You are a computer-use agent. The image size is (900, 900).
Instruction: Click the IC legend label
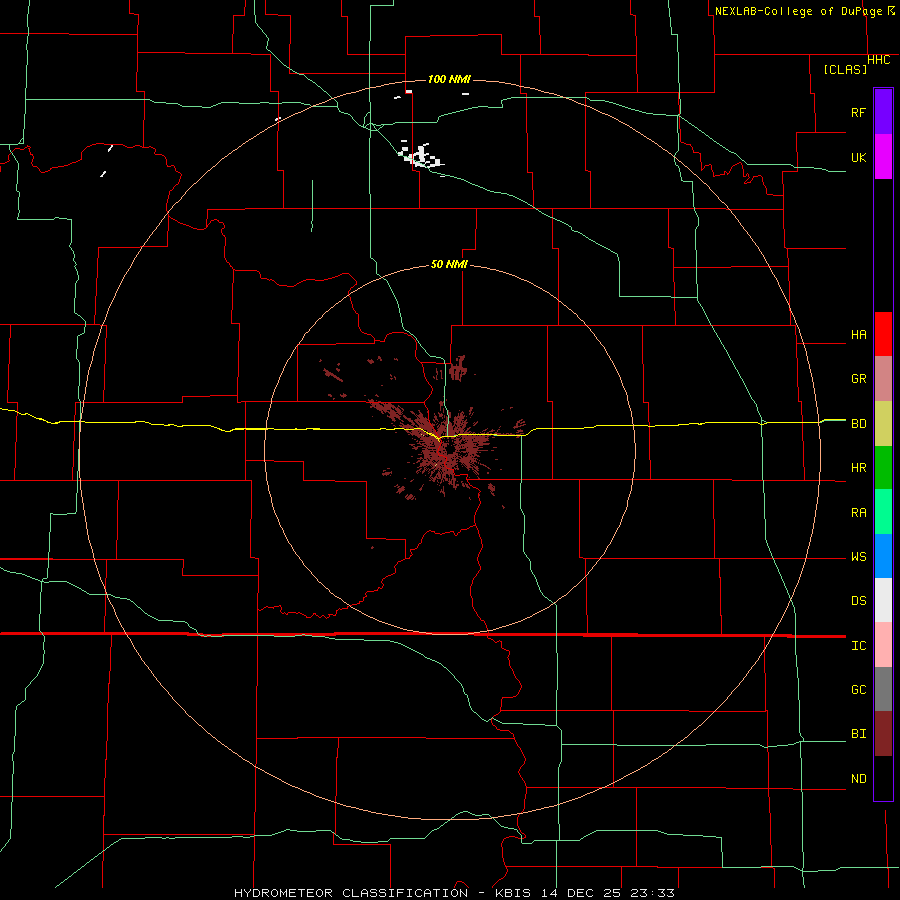[858, 646]
